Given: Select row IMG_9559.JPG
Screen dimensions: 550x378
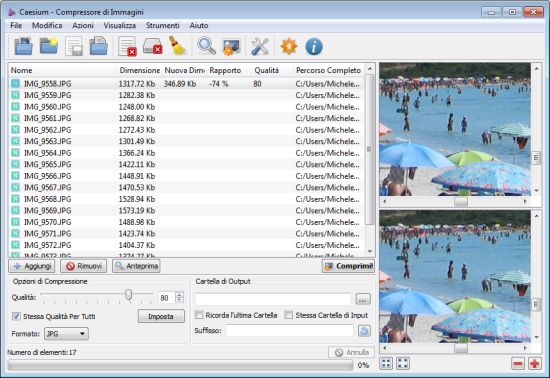Looking at the screenshot, I should click(187, 95).
